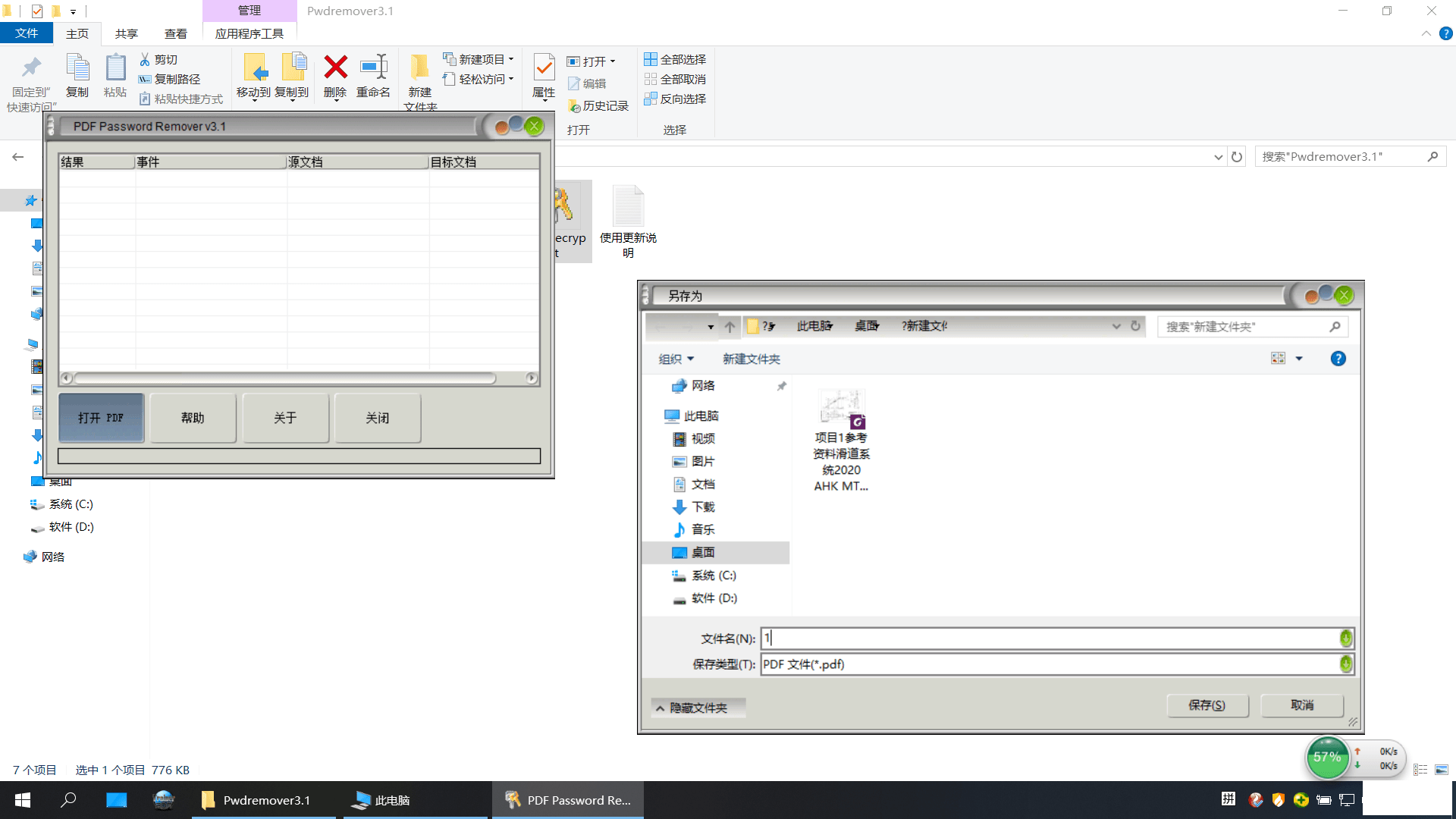Expand the Explorer address bar history dropdown

click(1218, 157)
